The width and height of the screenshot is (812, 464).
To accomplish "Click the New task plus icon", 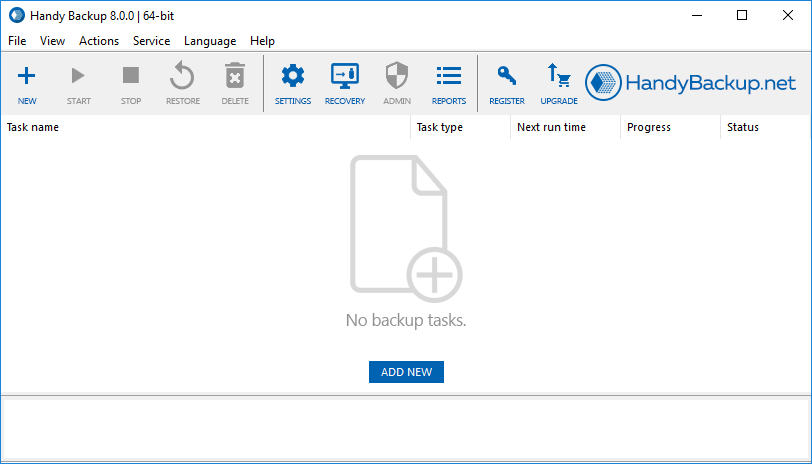I will [27, 76].
